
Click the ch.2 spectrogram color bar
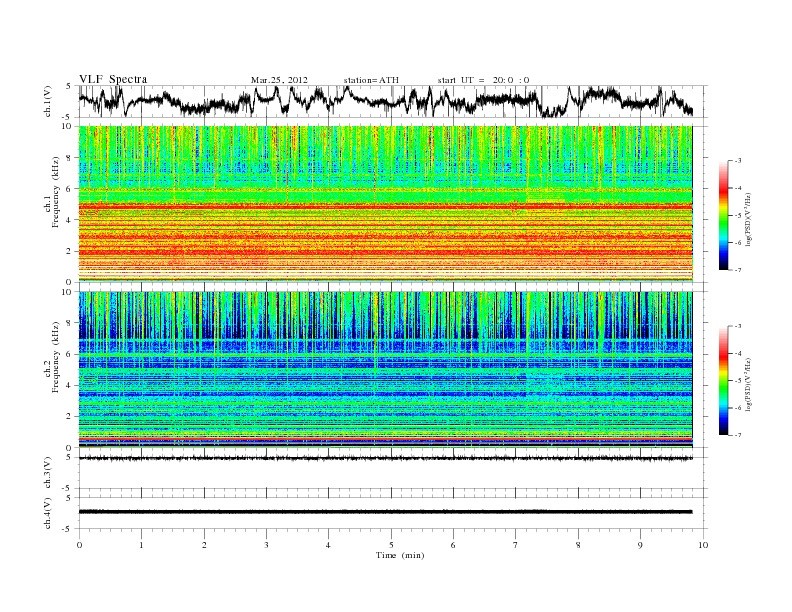[724, 380]
